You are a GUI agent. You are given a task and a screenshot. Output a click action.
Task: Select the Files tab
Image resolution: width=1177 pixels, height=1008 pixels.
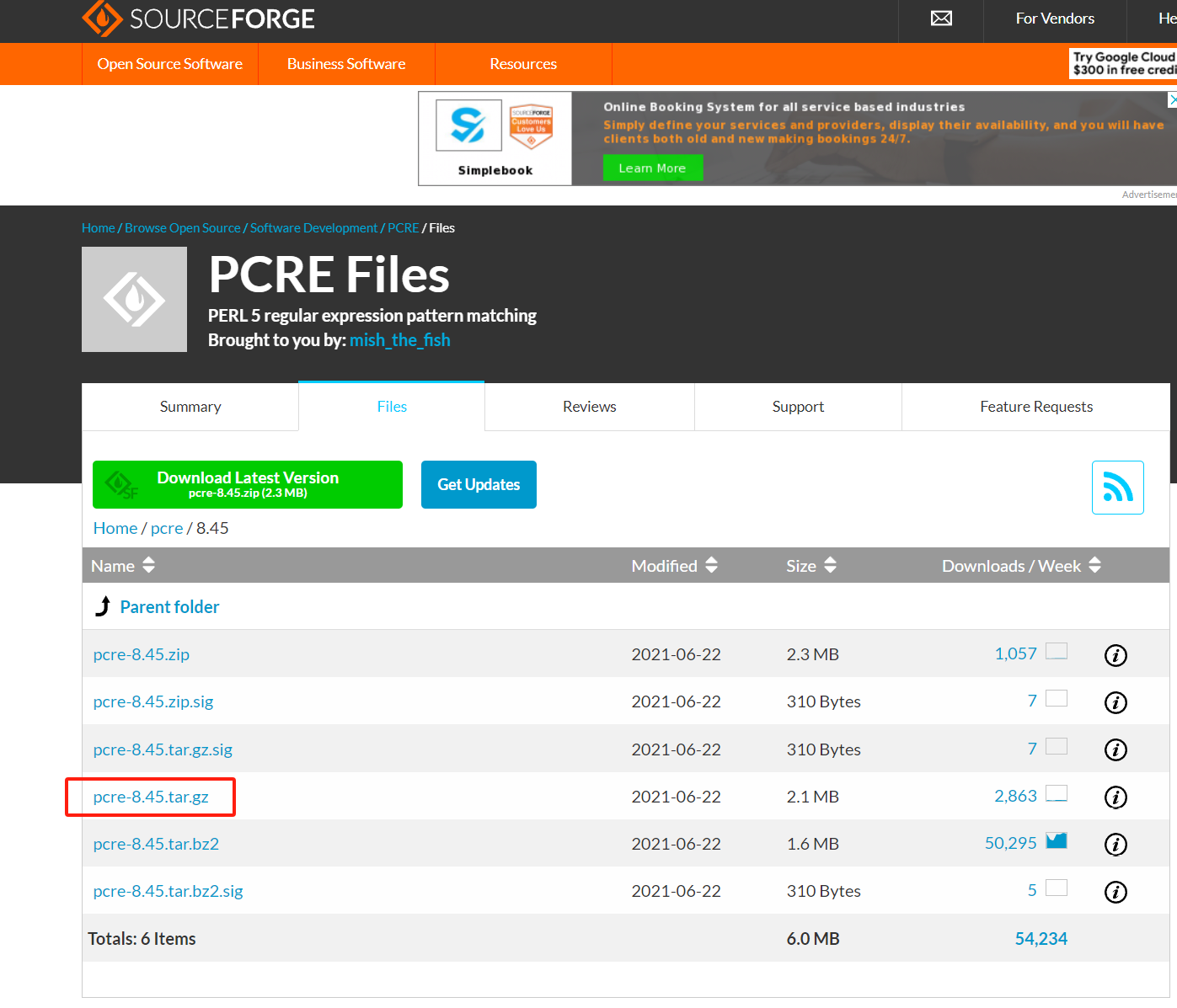click(392, 407)
